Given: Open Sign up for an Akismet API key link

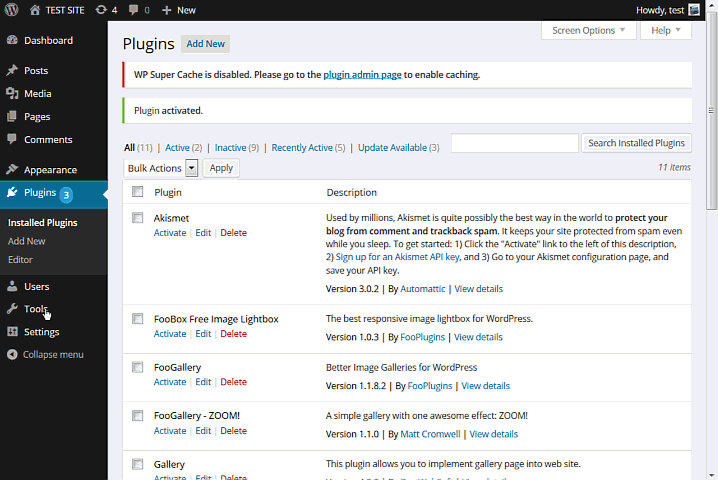Looking at the screenshot, I should tap(397, 257).
